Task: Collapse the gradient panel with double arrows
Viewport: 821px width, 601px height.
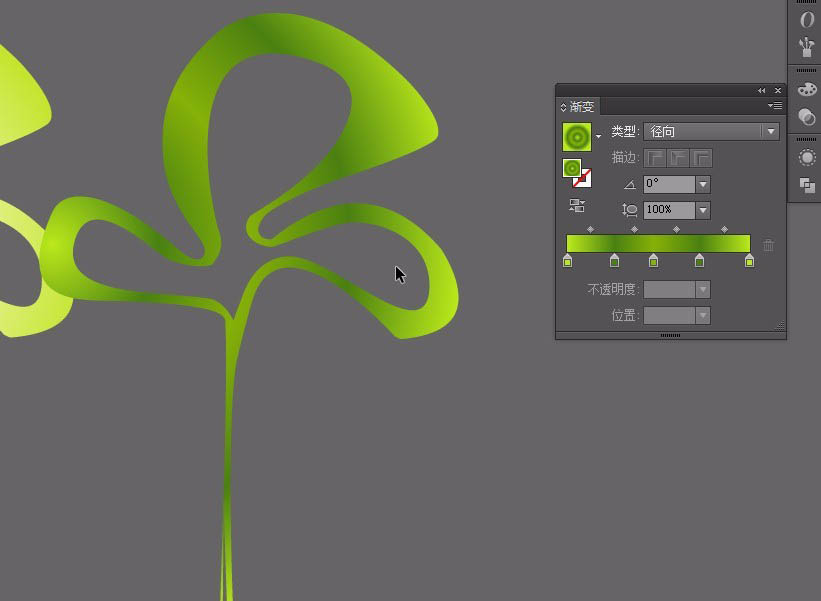Action: [761, 91]
